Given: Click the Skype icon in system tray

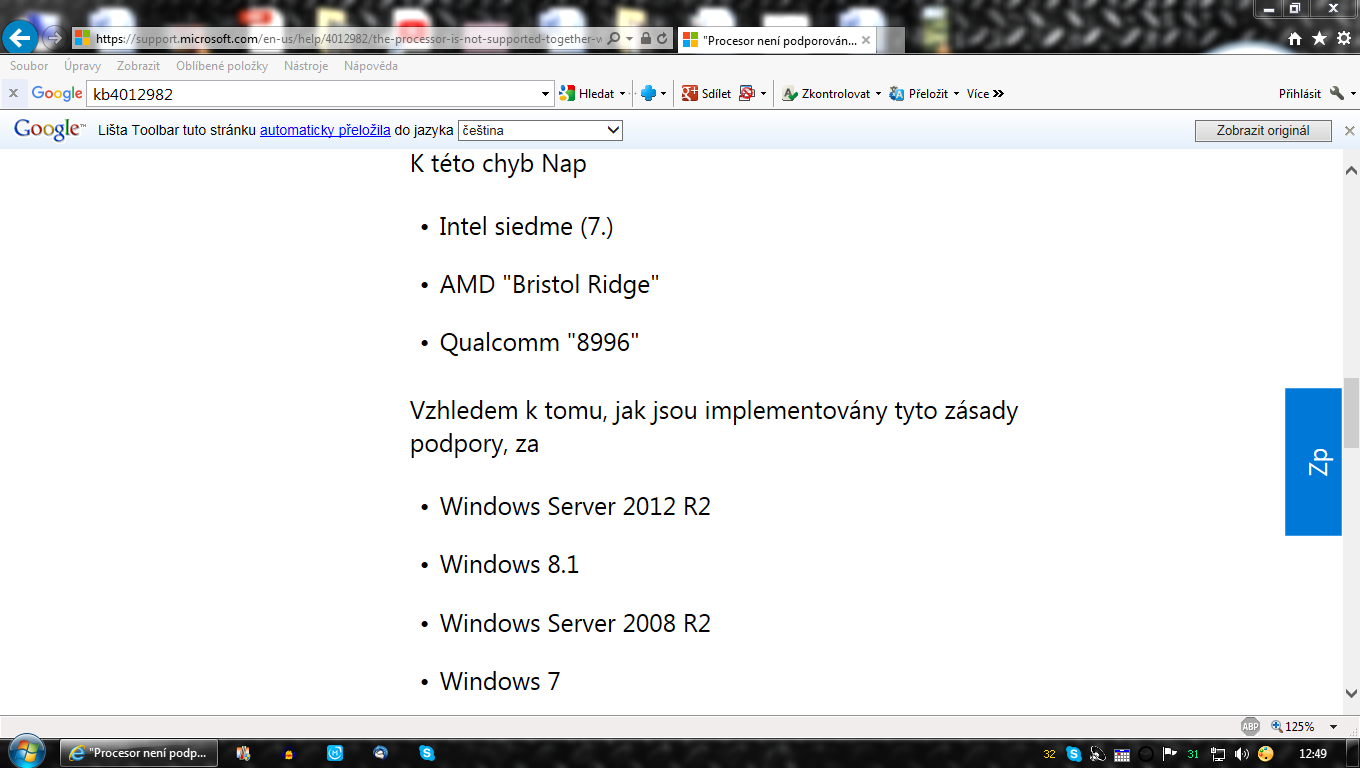Looking at the screenshot, I should pyautogui.click(x=1074, y=754).
